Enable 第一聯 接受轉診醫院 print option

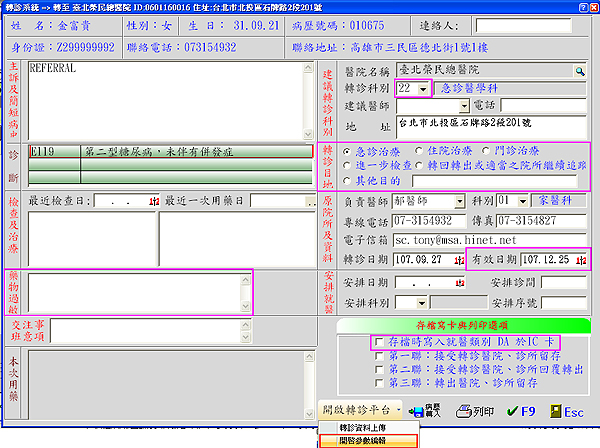point(378,356)
